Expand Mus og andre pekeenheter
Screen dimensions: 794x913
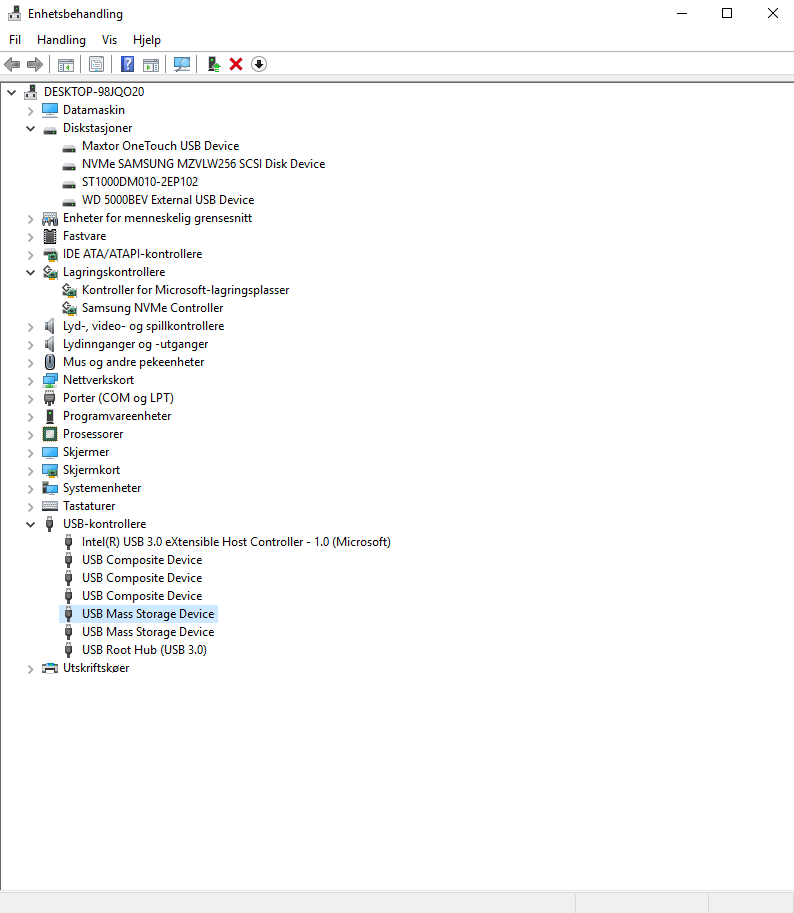30,362
